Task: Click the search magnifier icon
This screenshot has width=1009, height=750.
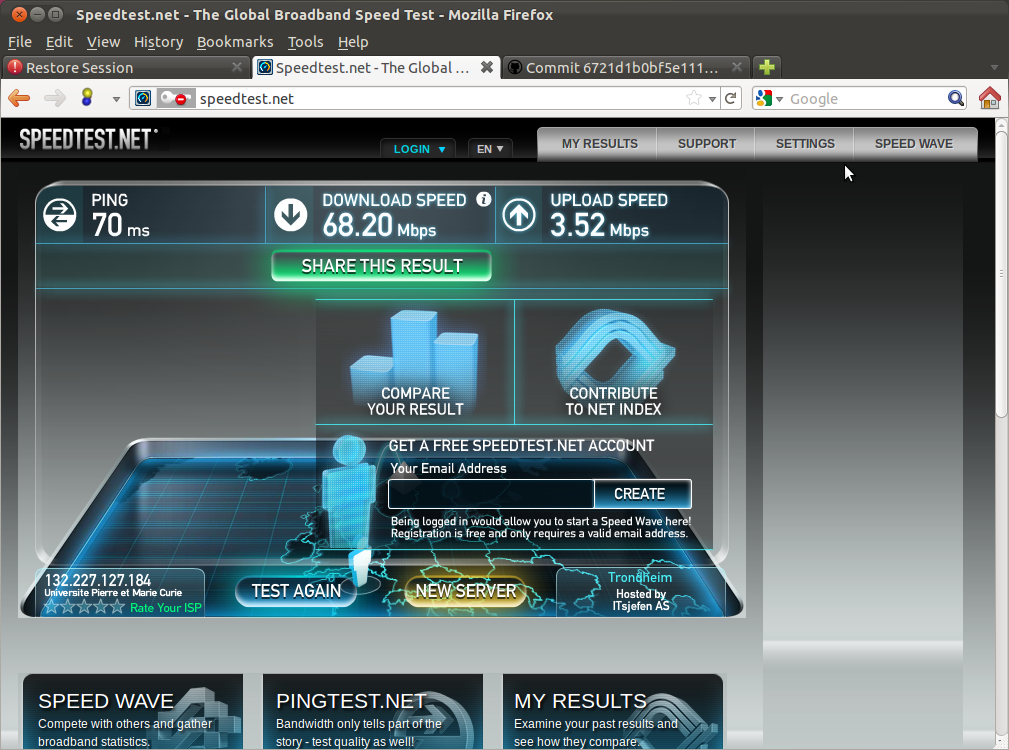Action: click(x=956, y=98)
